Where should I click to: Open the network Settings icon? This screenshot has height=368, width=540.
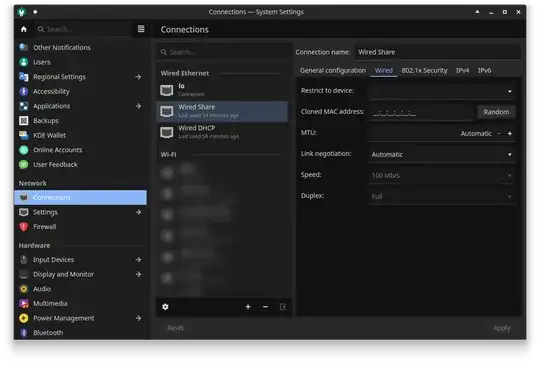coord(24,212)
